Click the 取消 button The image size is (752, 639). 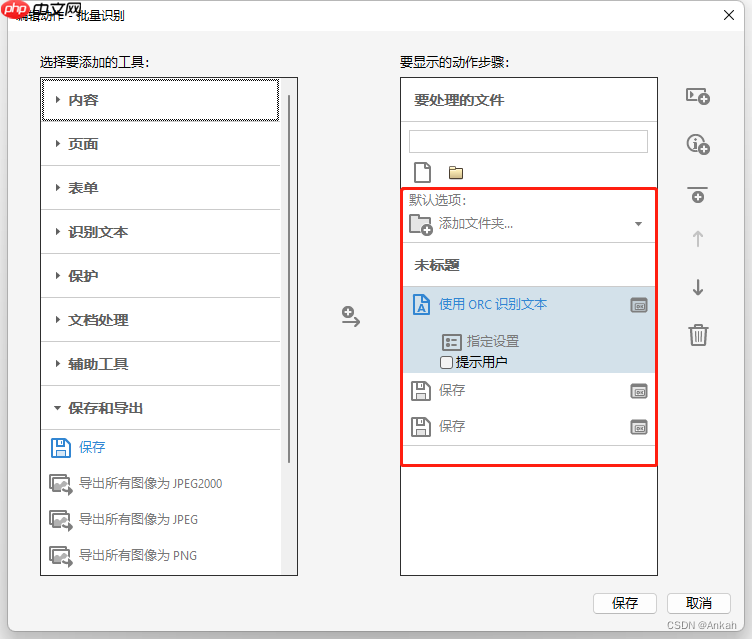coord(699,603)
